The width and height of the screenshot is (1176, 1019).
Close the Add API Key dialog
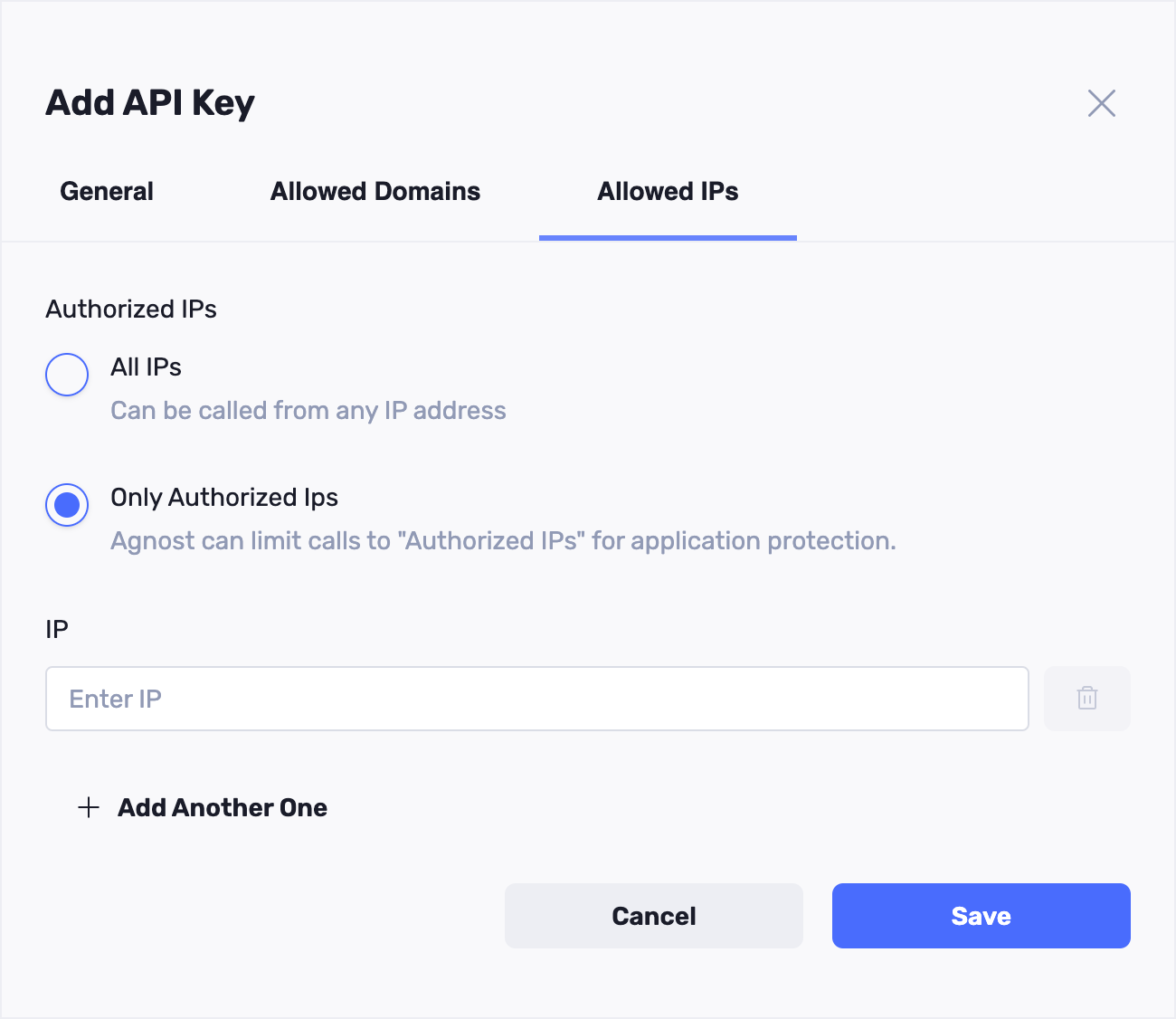click(x=1101, y=103)
